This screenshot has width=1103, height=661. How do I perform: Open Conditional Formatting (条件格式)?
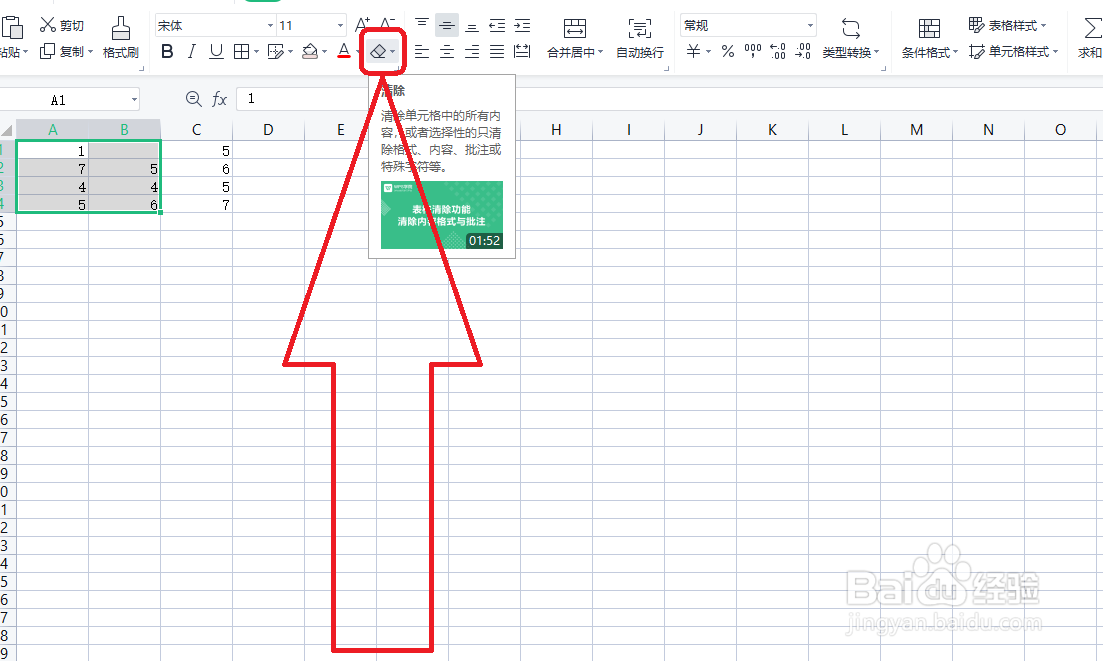929,38
